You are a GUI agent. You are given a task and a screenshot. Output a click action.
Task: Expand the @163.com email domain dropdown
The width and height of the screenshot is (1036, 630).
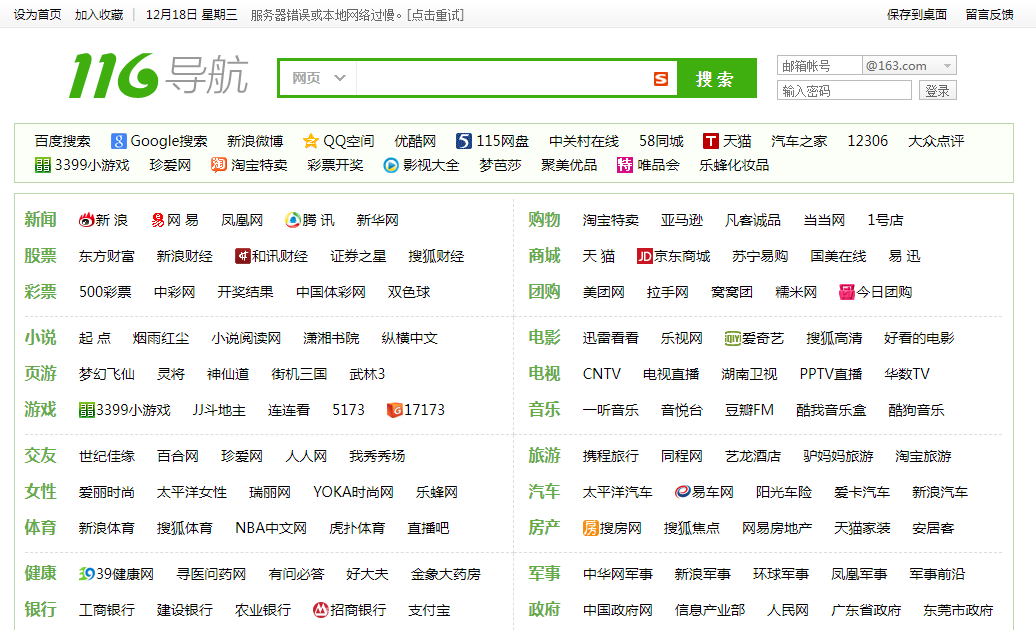[x=909, y=65]
